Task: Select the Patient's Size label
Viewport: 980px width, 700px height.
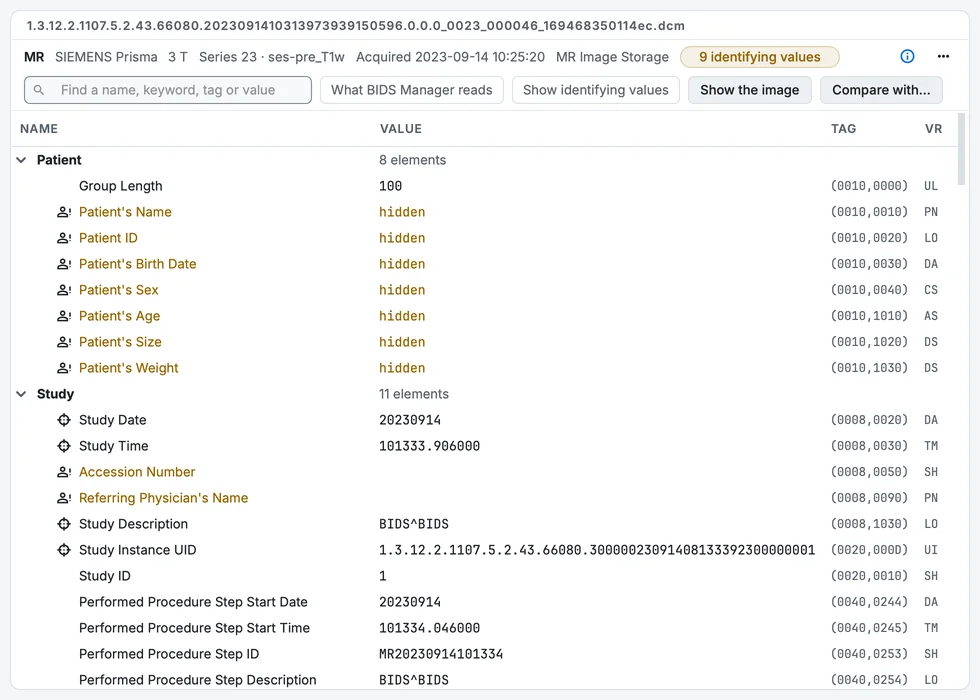Action: coord(120,342)
